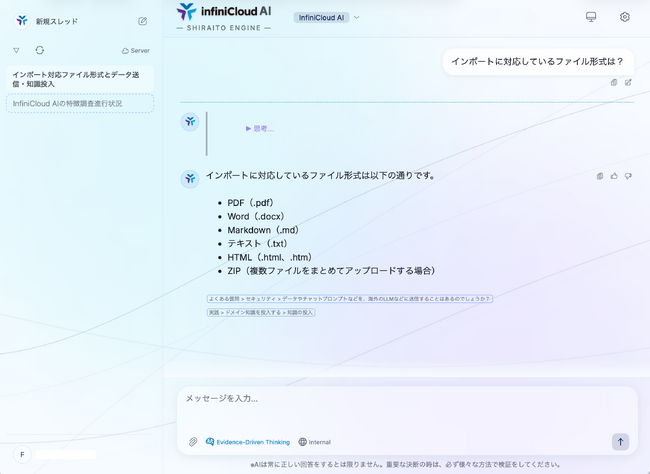Click the answer intro sentence インポートに対応しているファイル形式は以下の通りです
This screenshot has width=650, height=474.
point(320,176)
